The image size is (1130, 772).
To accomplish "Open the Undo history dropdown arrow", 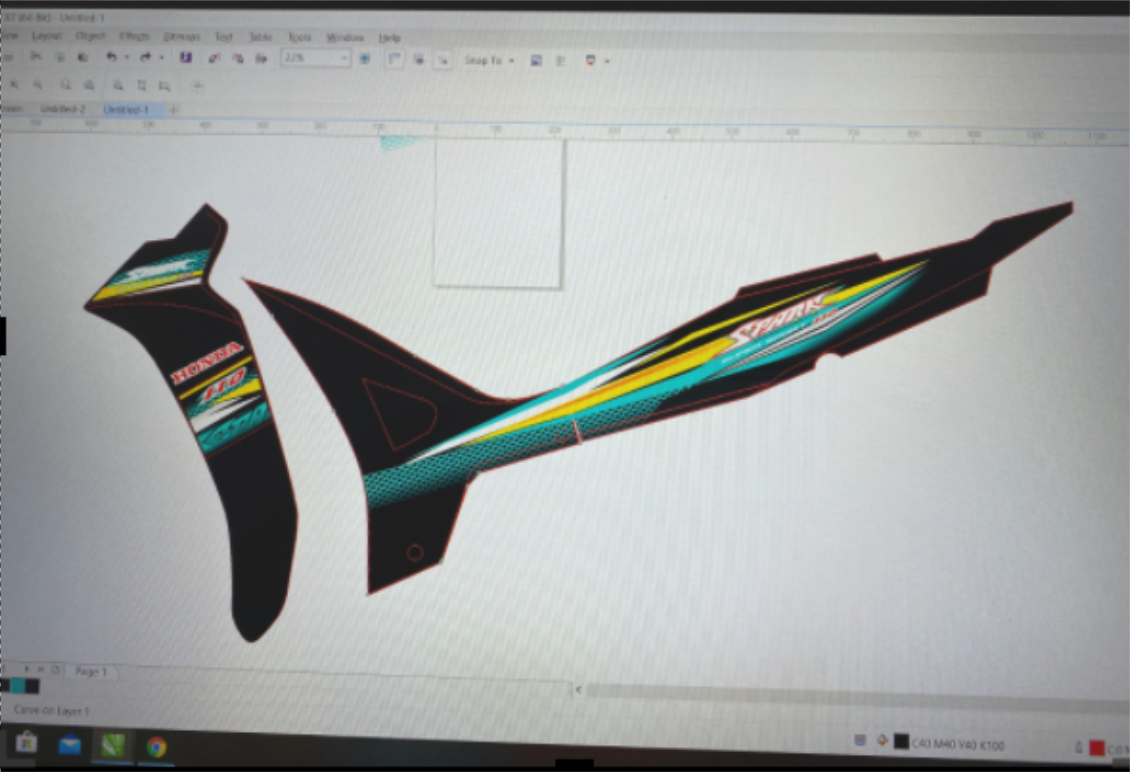I will click(126, 57).
